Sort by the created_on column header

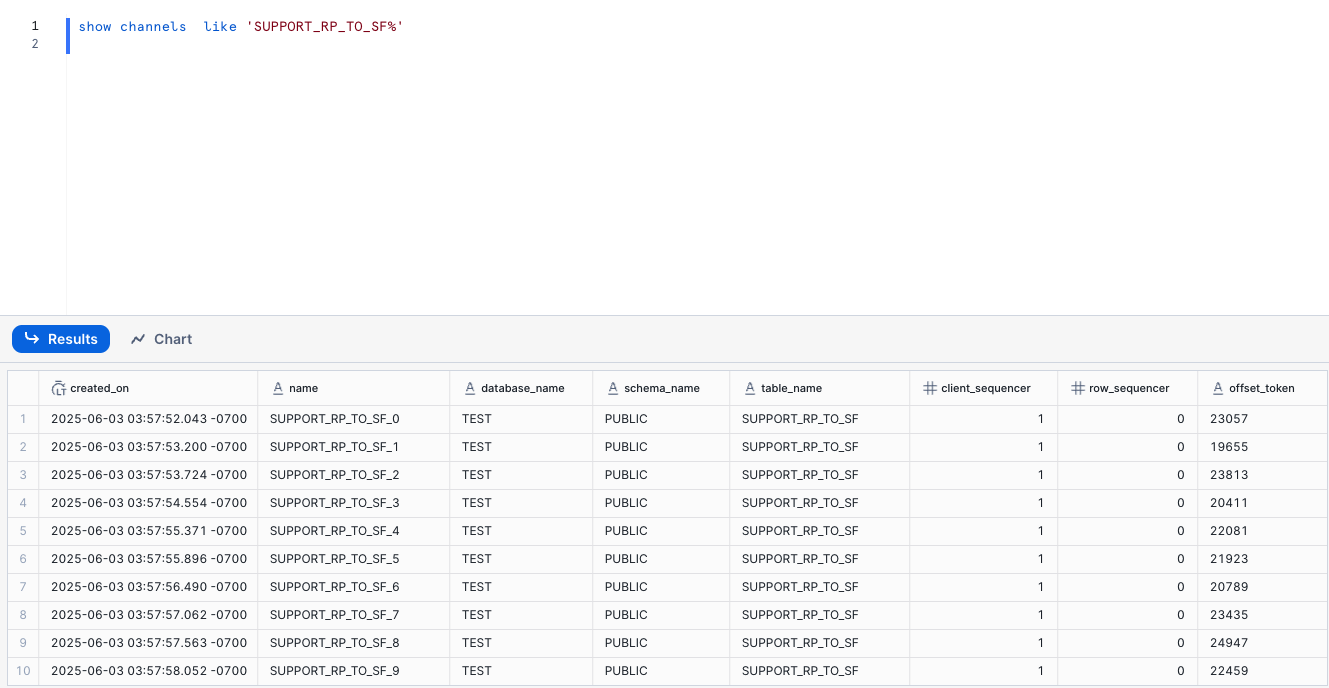pyautogui.click(x=148, y=388)
